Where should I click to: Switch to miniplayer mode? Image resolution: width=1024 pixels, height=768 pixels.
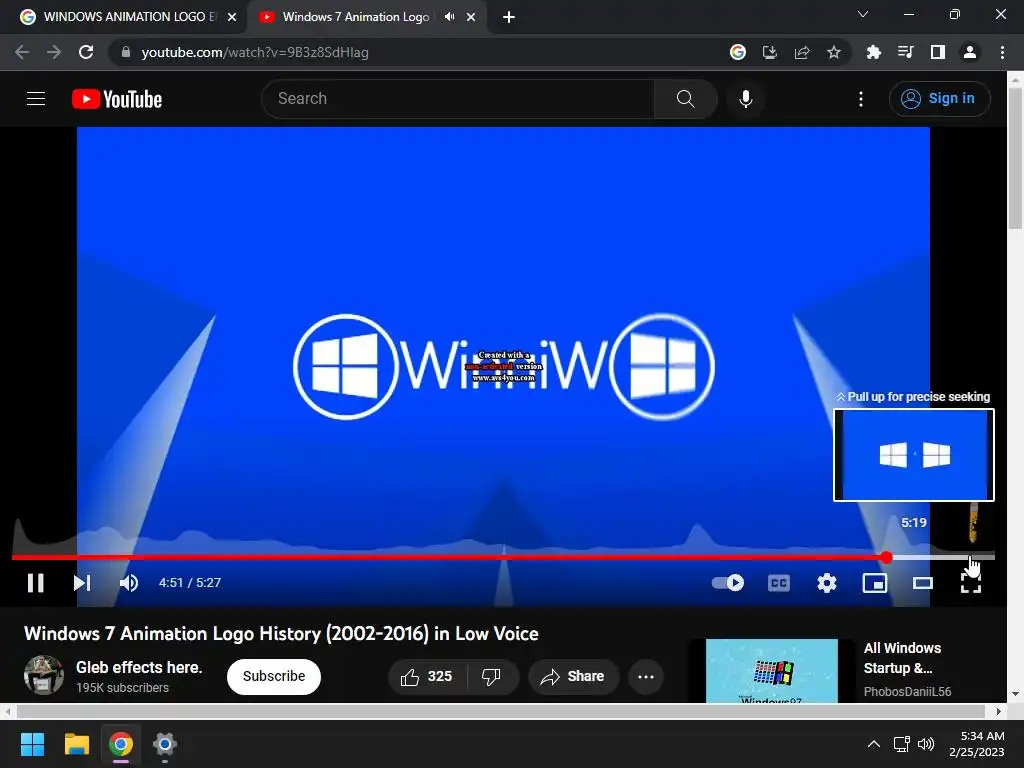pos(874,583)
